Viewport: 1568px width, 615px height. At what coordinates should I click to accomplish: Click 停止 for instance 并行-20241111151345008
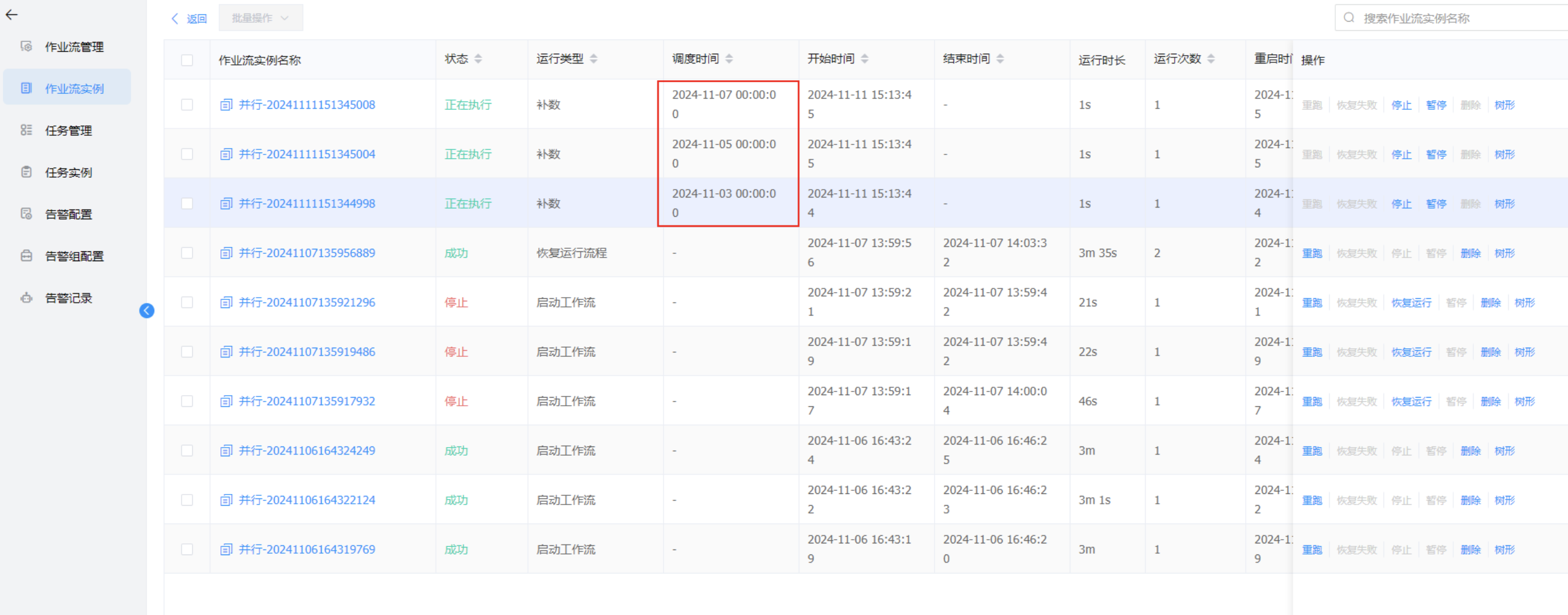(1401, 105)
